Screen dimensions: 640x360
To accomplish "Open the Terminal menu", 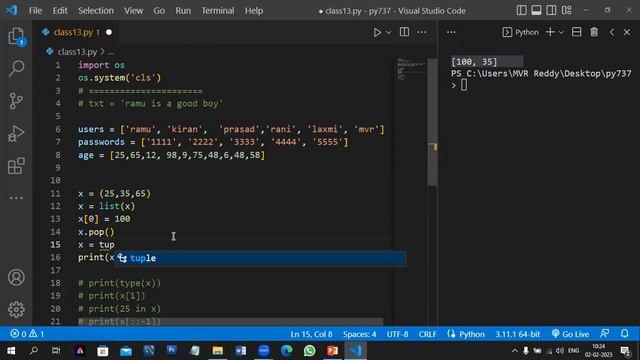I will coord(218,11).
